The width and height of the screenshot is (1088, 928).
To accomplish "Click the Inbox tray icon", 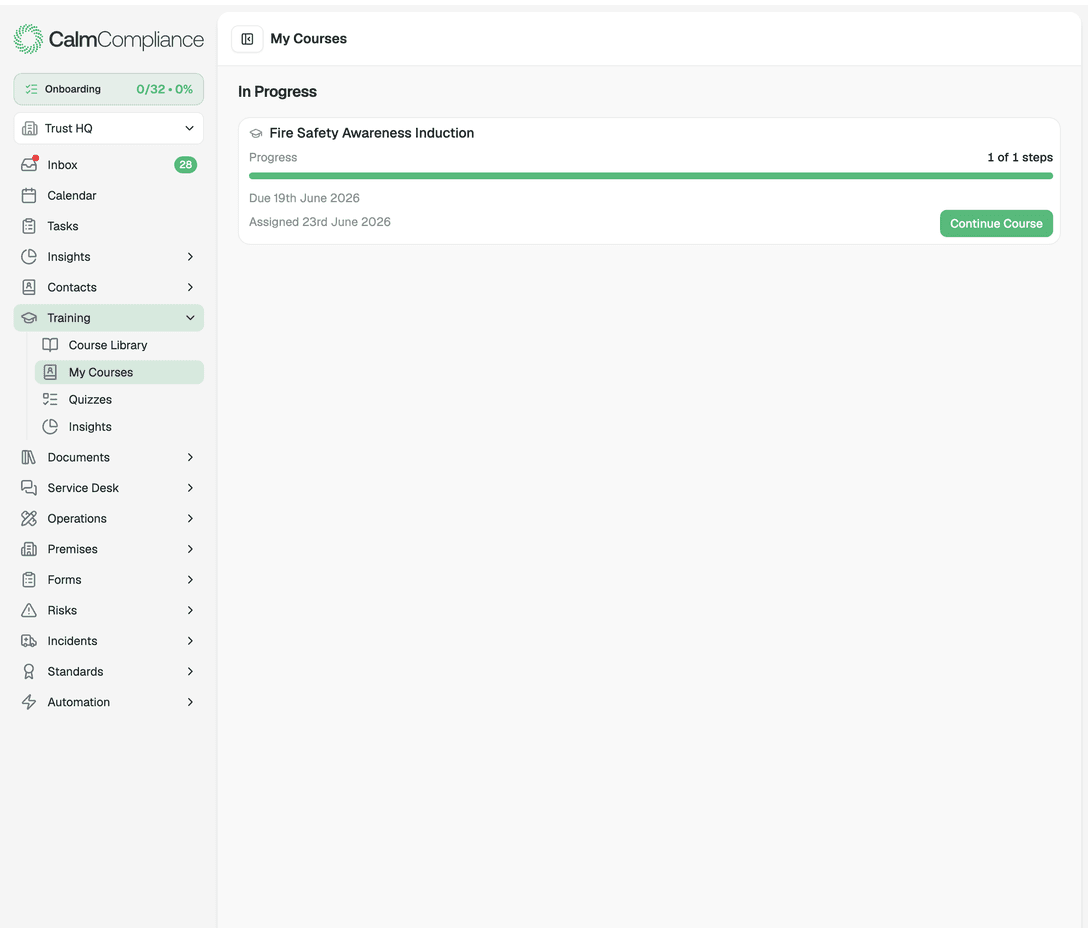I will point(29,164).
